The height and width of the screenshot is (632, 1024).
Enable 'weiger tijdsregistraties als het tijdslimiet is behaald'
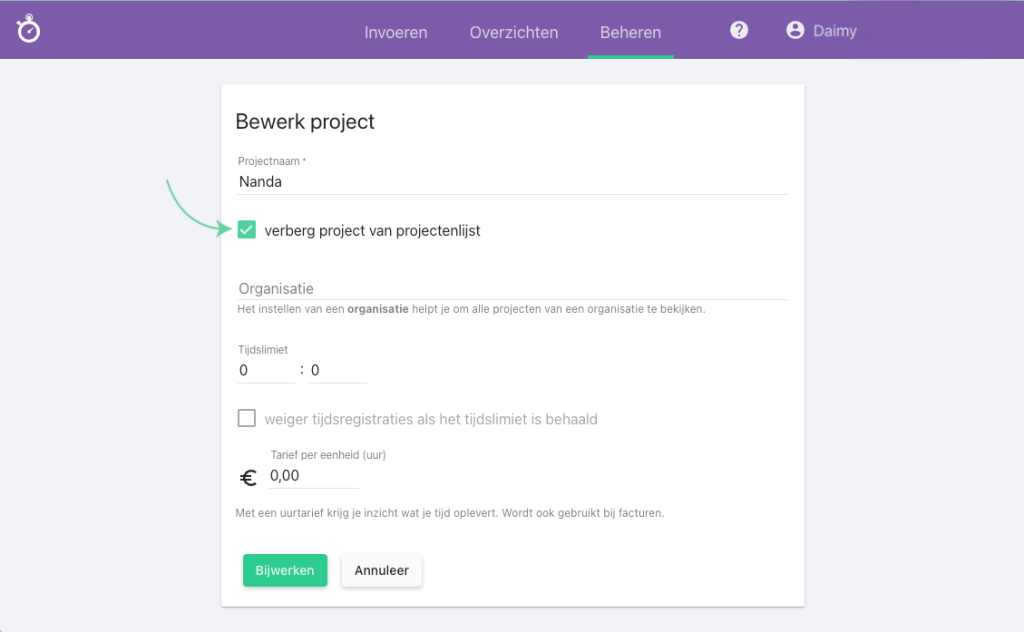tap(246, 418)
